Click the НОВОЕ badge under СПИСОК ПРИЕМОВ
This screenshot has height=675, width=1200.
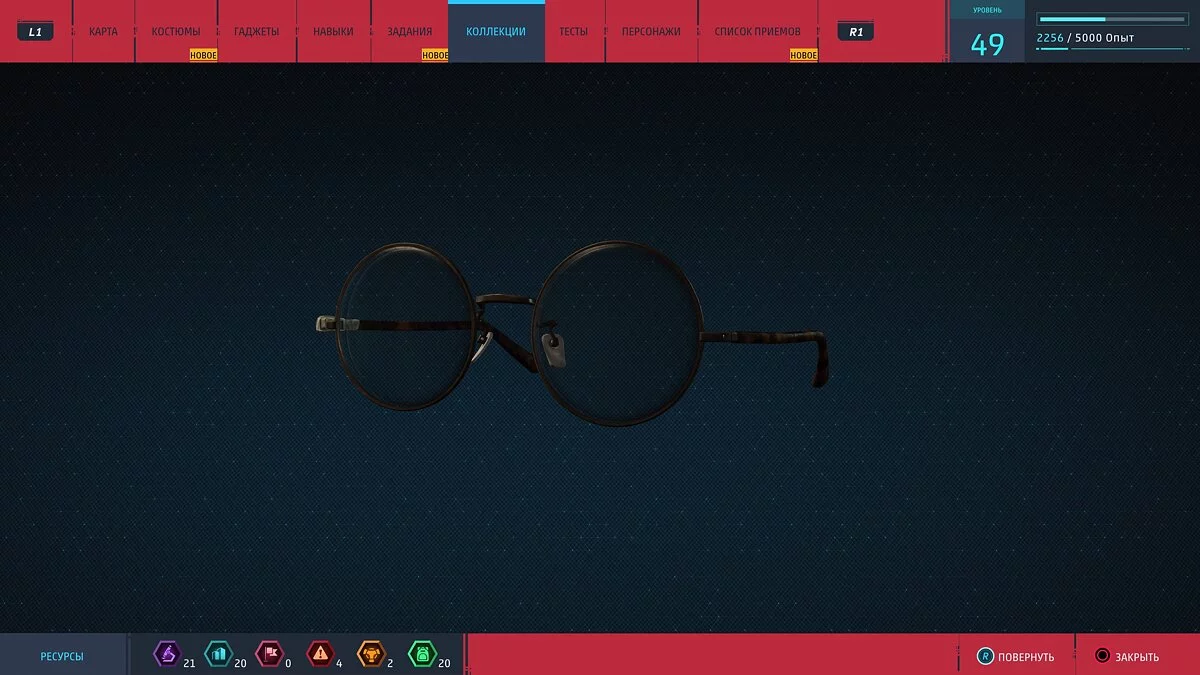click(804, 56)
